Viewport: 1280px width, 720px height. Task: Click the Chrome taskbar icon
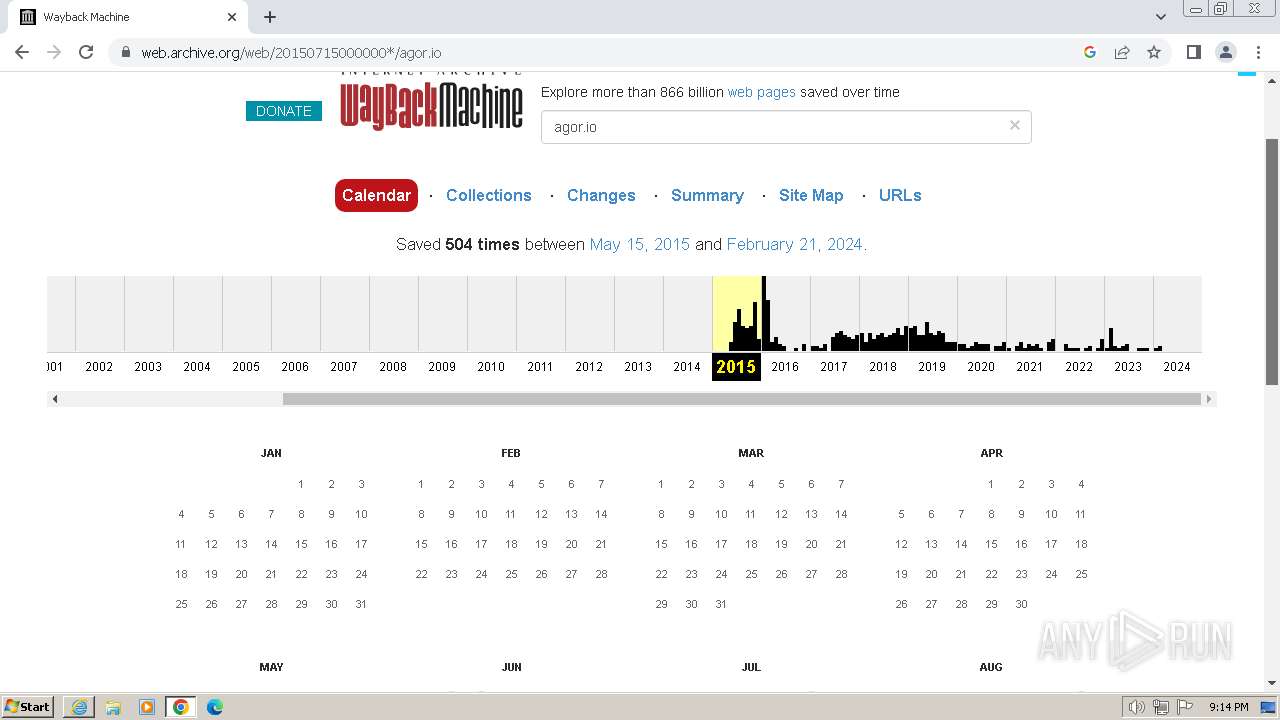[x=181, y=707]
